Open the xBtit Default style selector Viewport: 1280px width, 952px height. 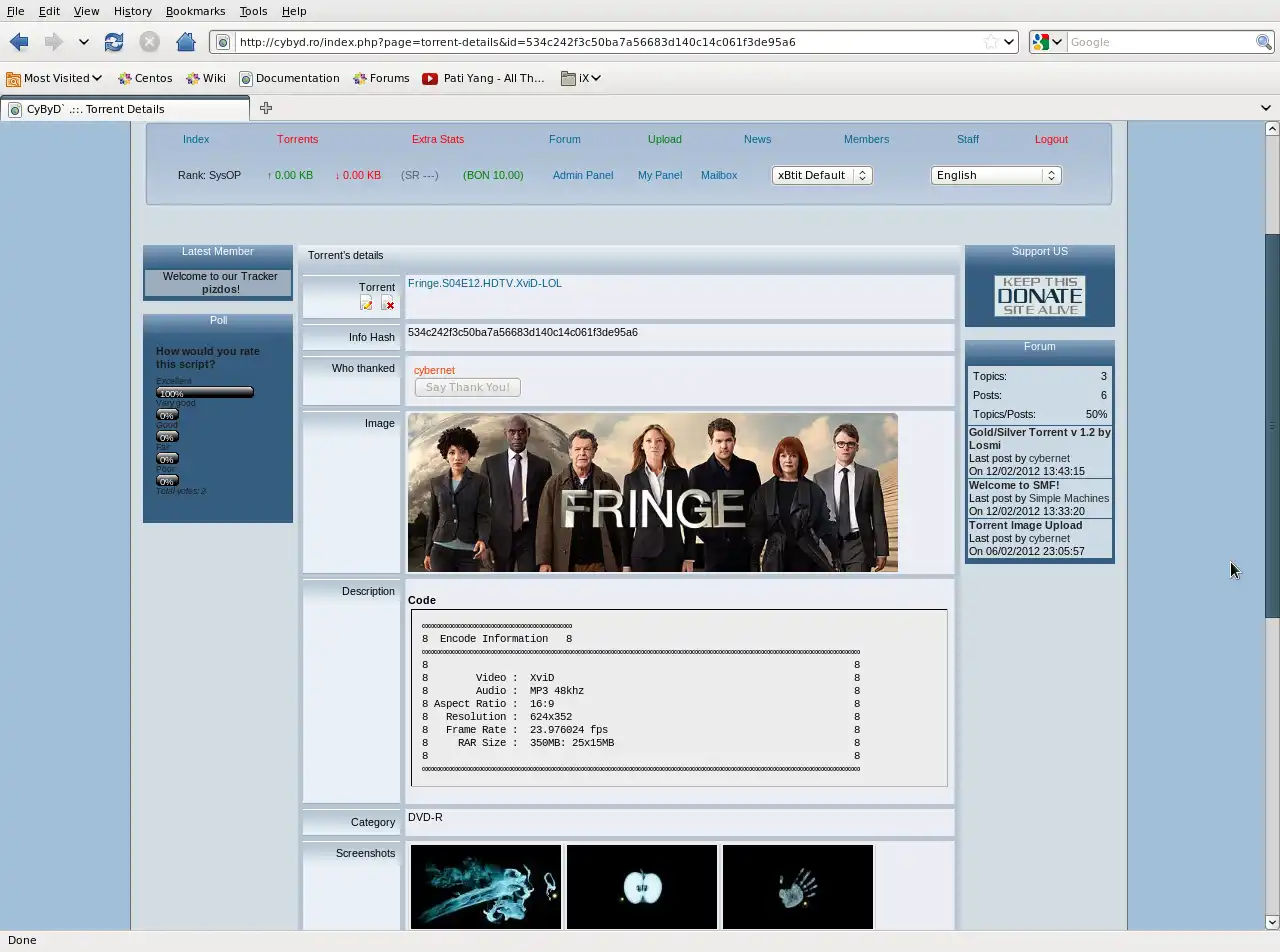pos(822,175)
